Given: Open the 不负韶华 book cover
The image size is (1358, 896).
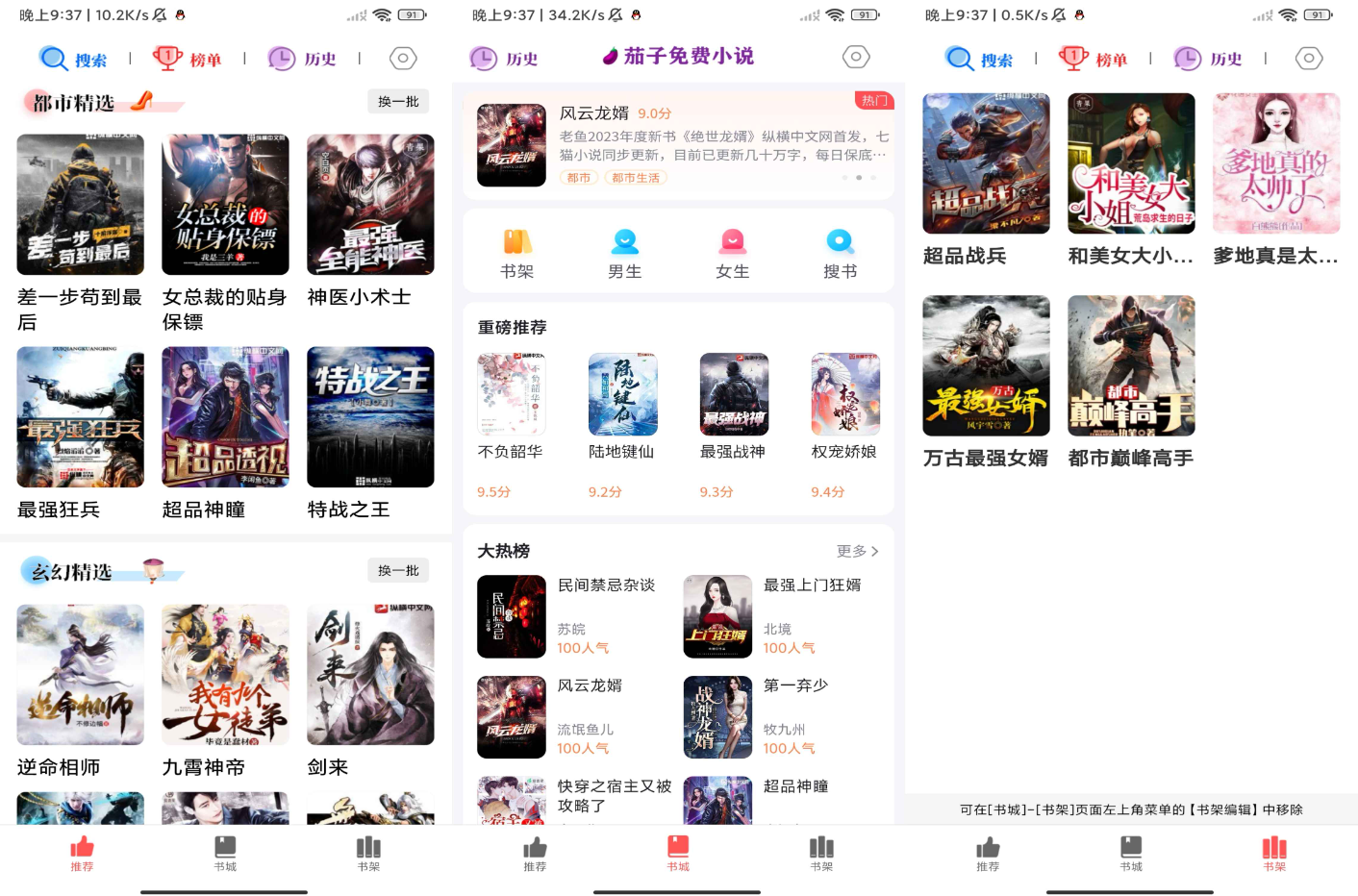Looking at the screenshot, I should click(x=512, y=394).
